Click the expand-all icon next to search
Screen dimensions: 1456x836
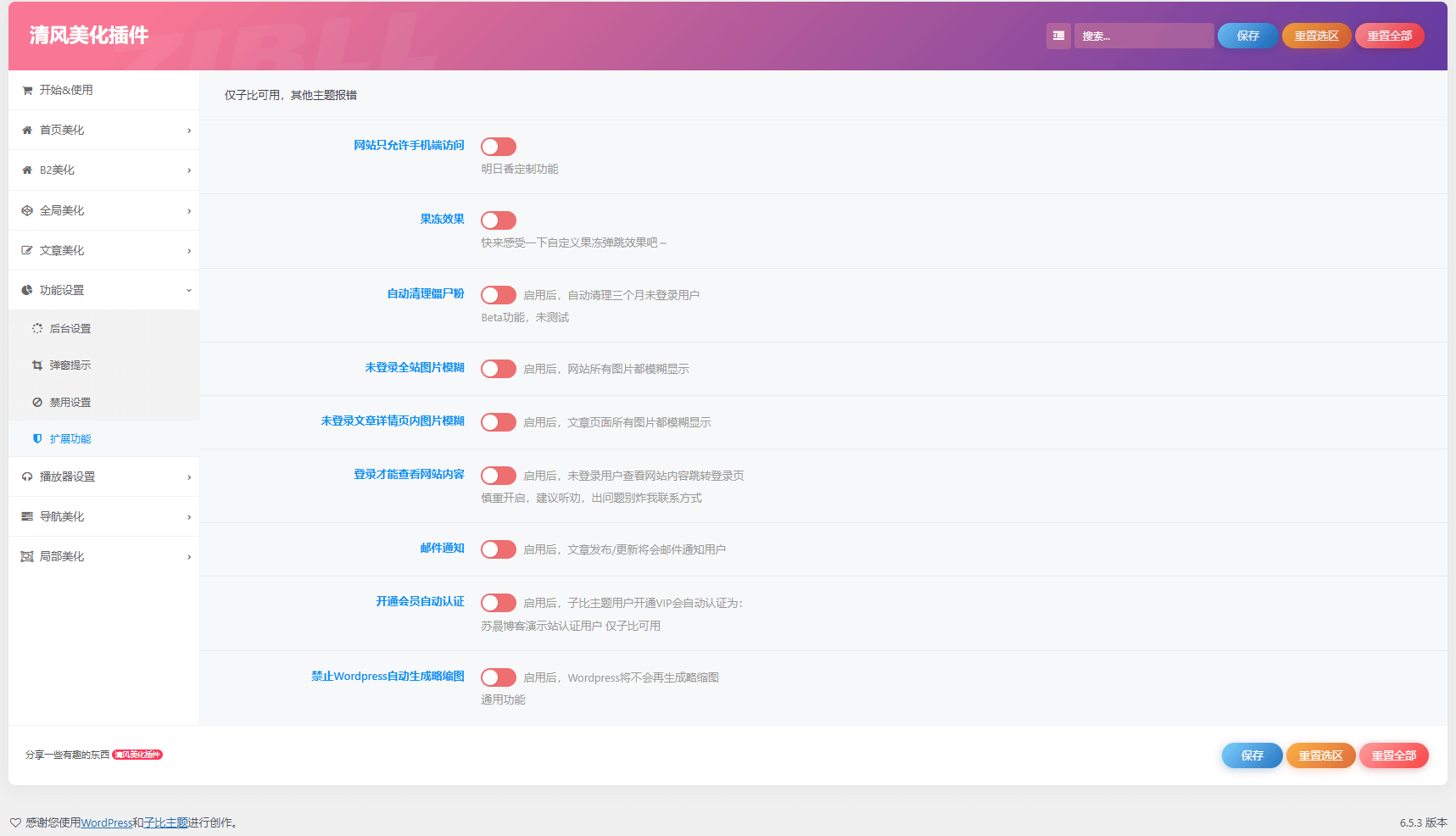pyautogui.click(x=1058, y=36)
